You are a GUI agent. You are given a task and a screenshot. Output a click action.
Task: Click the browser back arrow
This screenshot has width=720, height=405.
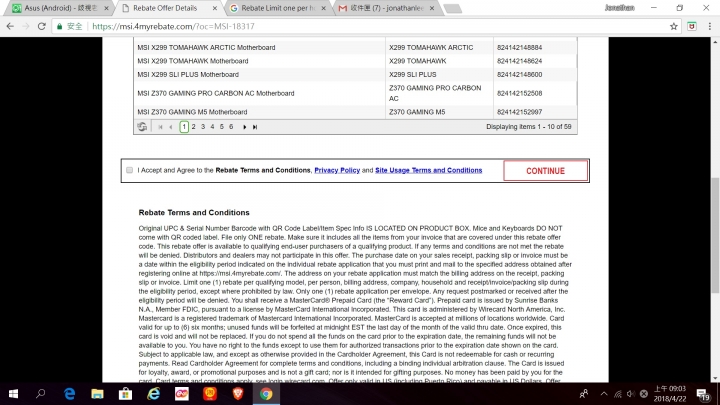(x=10, y=26)
